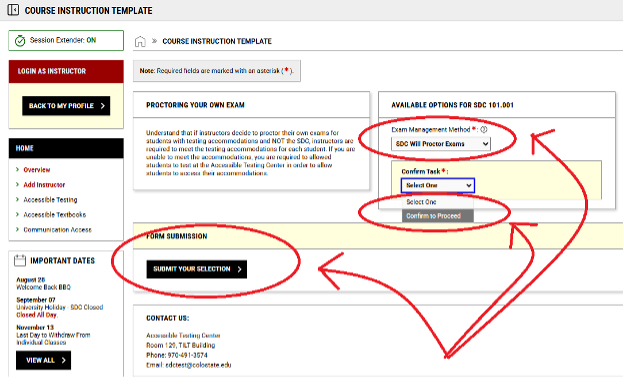The height and width of the screenshot is (388, 624).
Task: Click the email sdctest@colostate.edu
Action: [198, 365]
